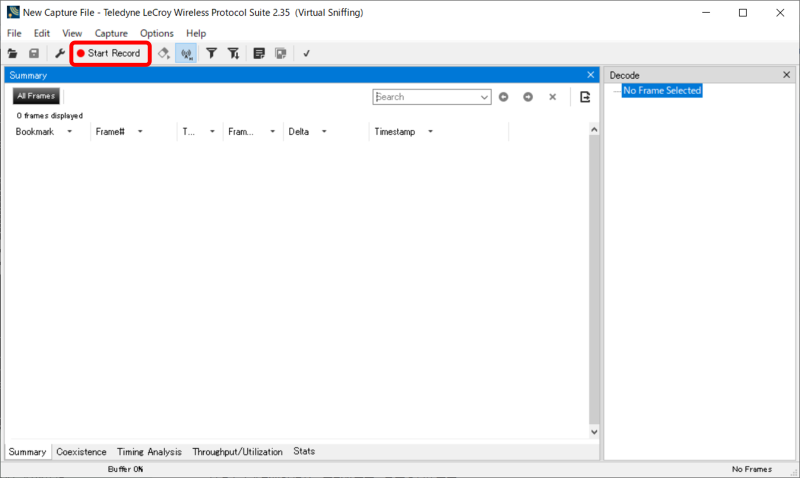Open the Search box dropdown arrow
This screenshot has height=478, width=800.
[x=485, y=97]
